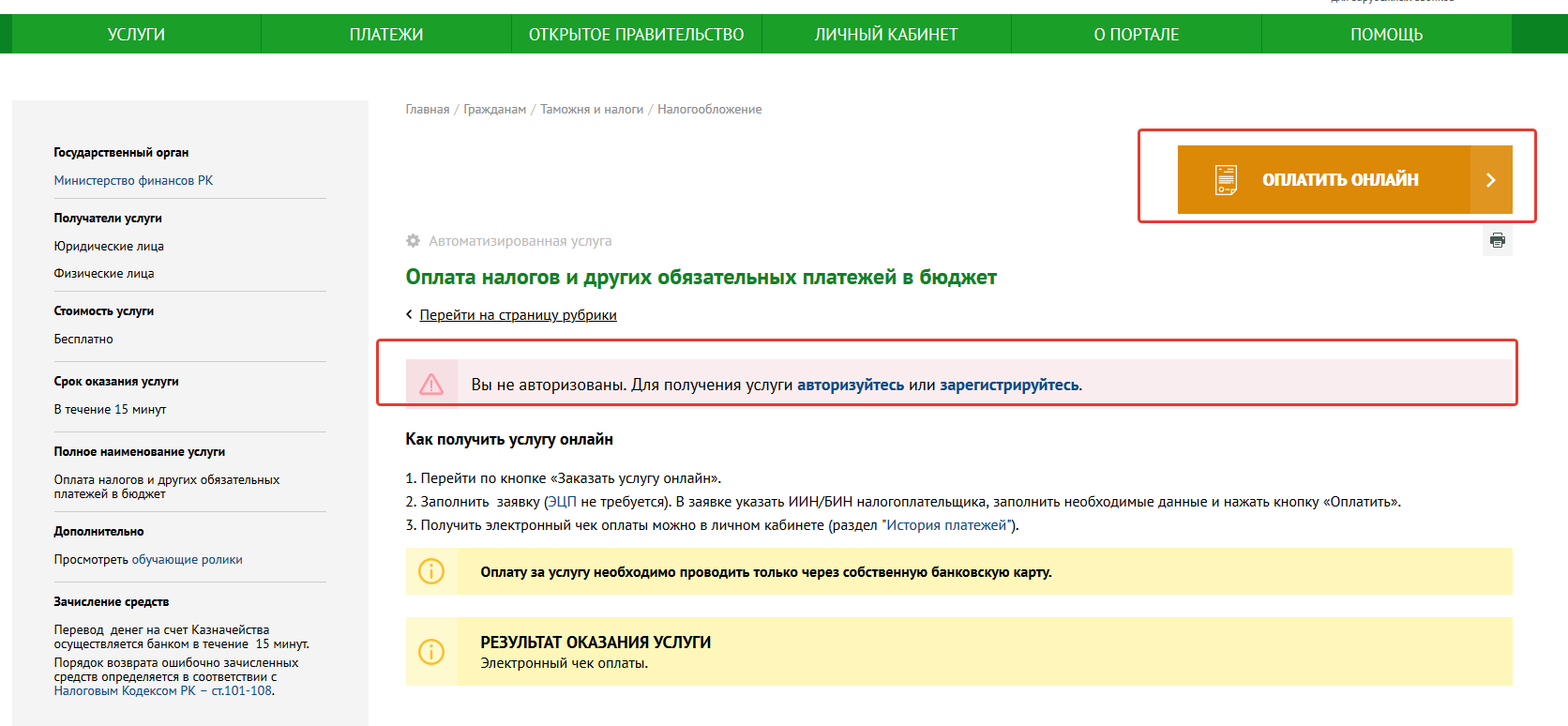This screenshot has width=1568, height=726.
Task: Click the зарегистрируйтесь link
Action: pos(1009,385)
